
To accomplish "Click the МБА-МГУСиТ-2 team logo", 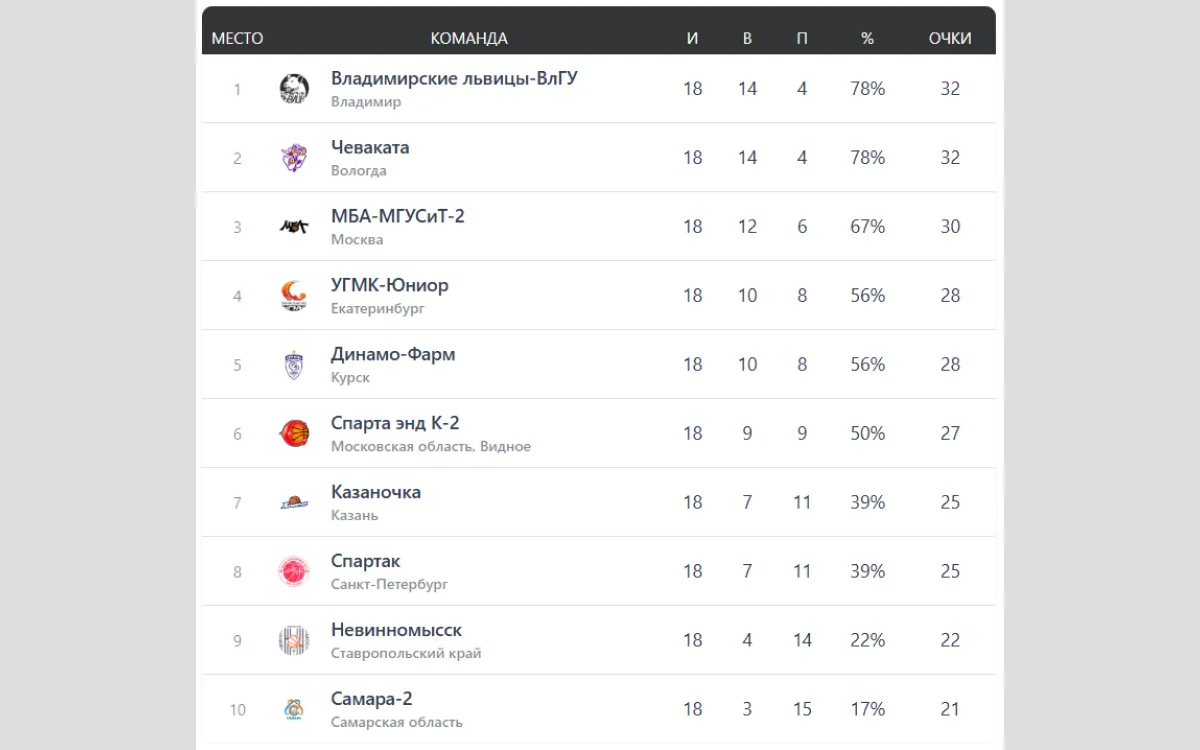I will click(294, 227).
